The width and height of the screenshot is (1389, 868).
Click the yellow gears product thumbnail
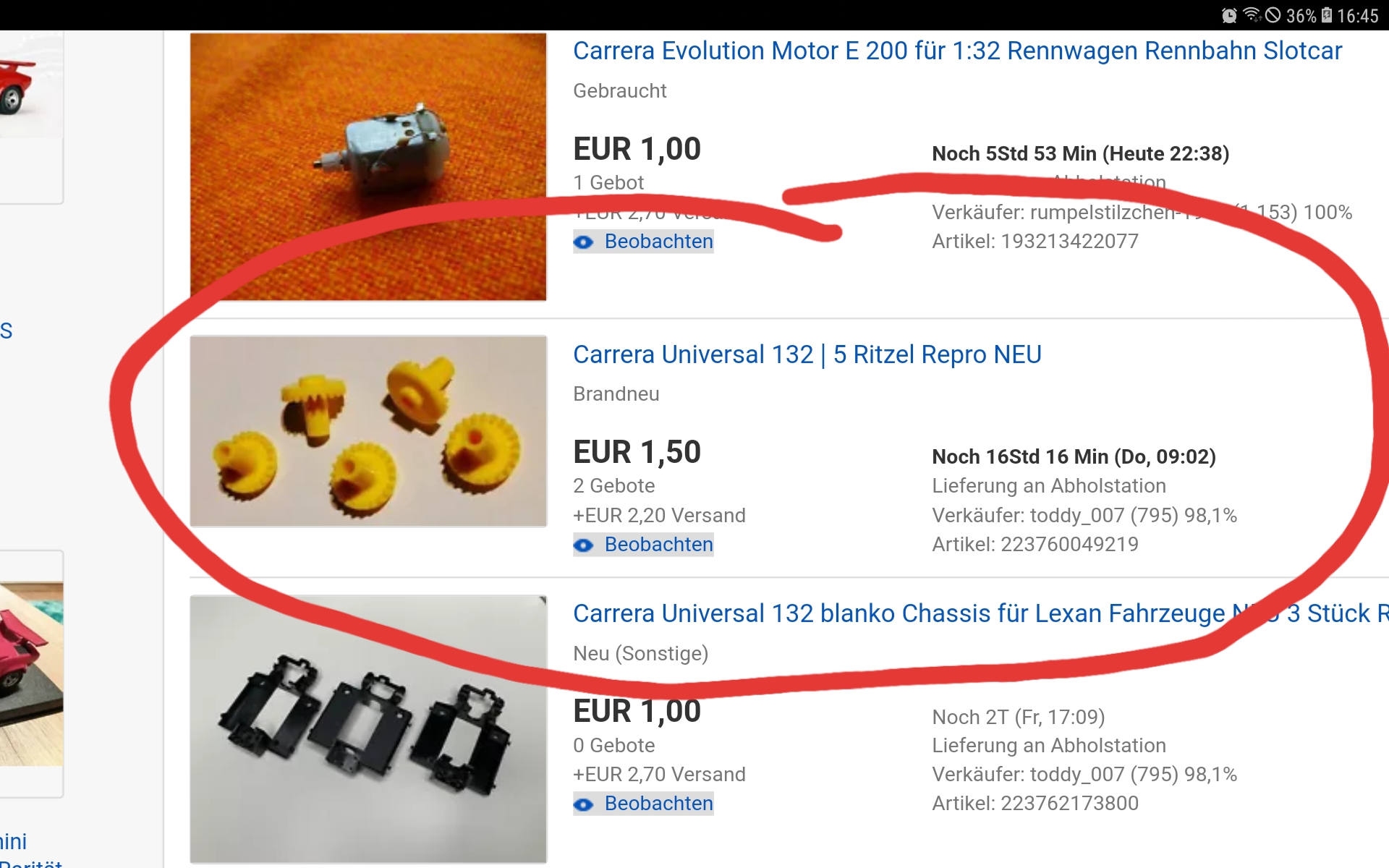coord(368,431)
